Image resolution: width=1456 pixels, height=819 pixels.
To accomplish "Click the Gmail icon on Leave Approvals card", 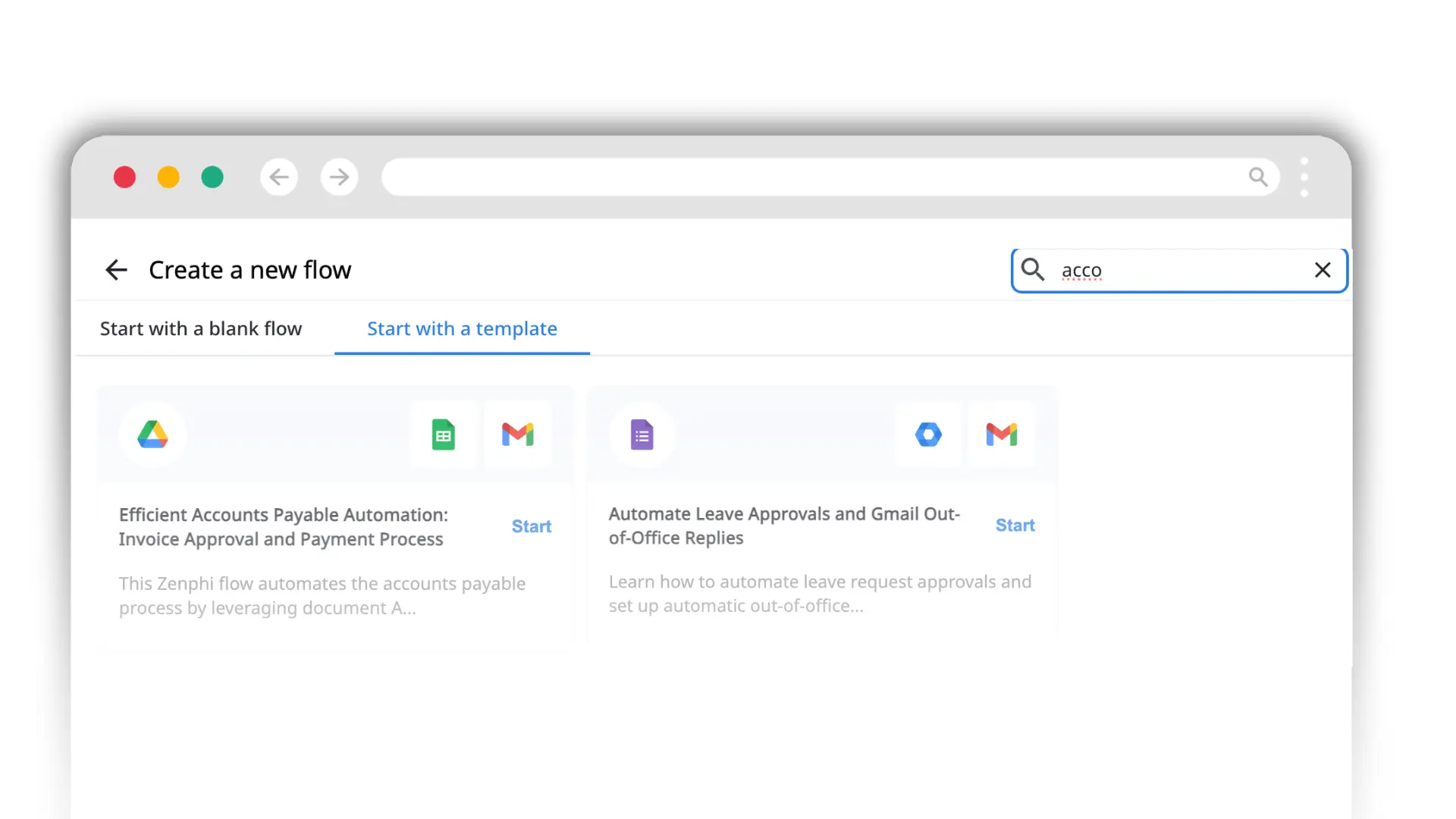I will point(1001,435).
